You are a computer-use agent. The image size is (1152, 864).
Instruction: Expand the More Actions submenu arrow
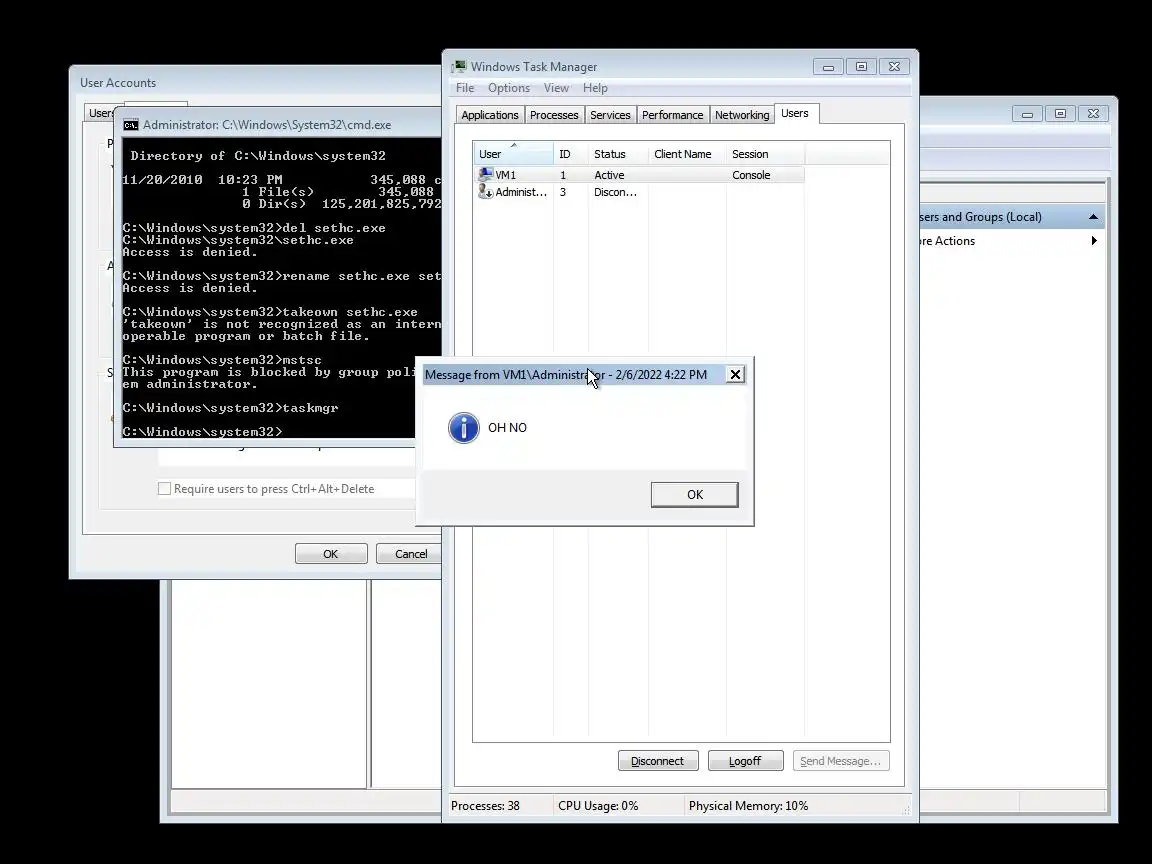point(1094,240)
